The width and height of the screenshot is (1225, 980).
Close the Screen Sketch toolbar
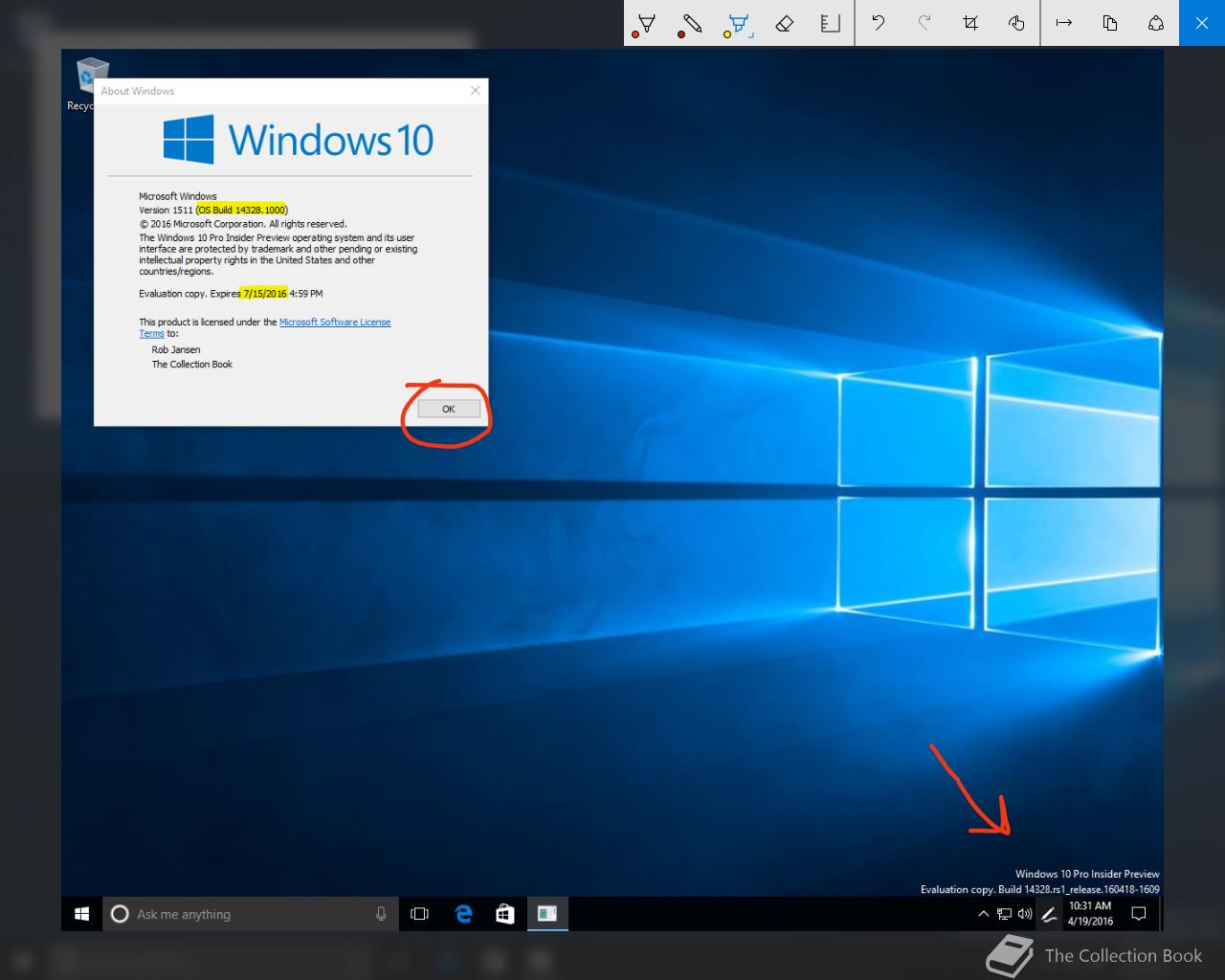pyautogui.click(x=1202, y=23)
